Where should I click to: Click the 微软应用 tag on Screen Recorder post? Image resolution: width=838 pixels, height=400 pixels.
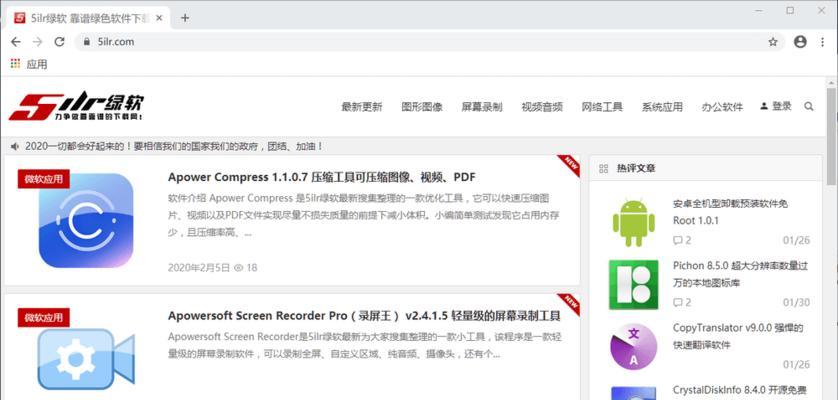coord(44,317)
